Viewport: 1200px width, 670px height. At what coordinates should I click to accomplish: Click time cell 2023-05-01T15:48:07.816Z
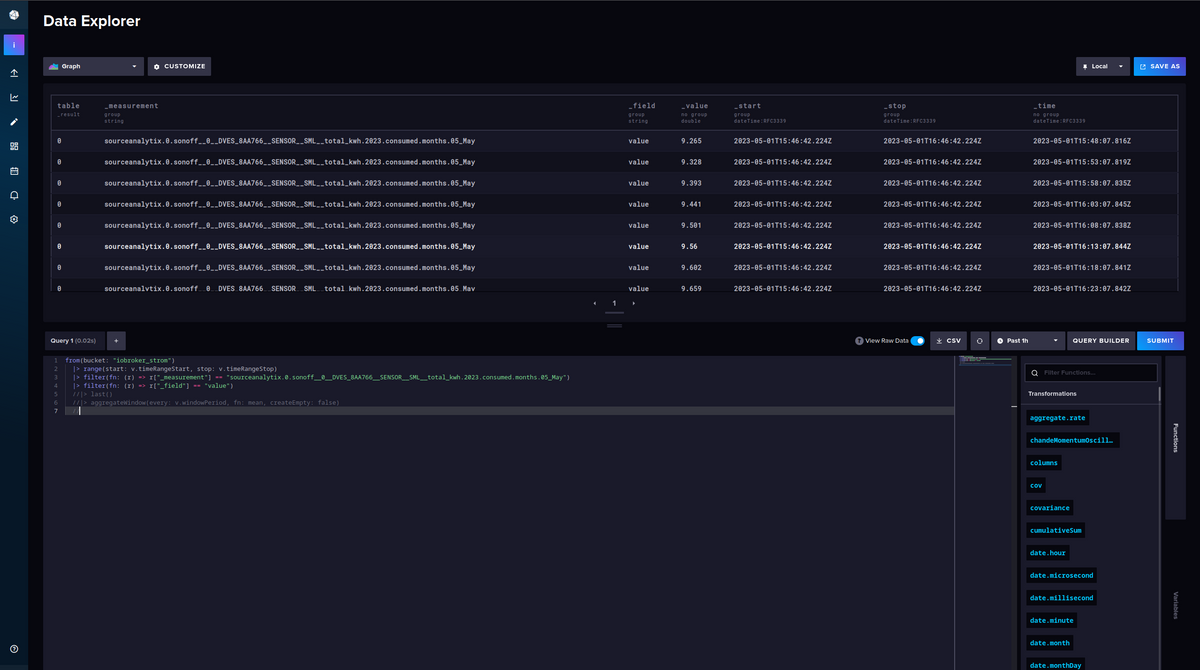click(x=1082, y=141)
